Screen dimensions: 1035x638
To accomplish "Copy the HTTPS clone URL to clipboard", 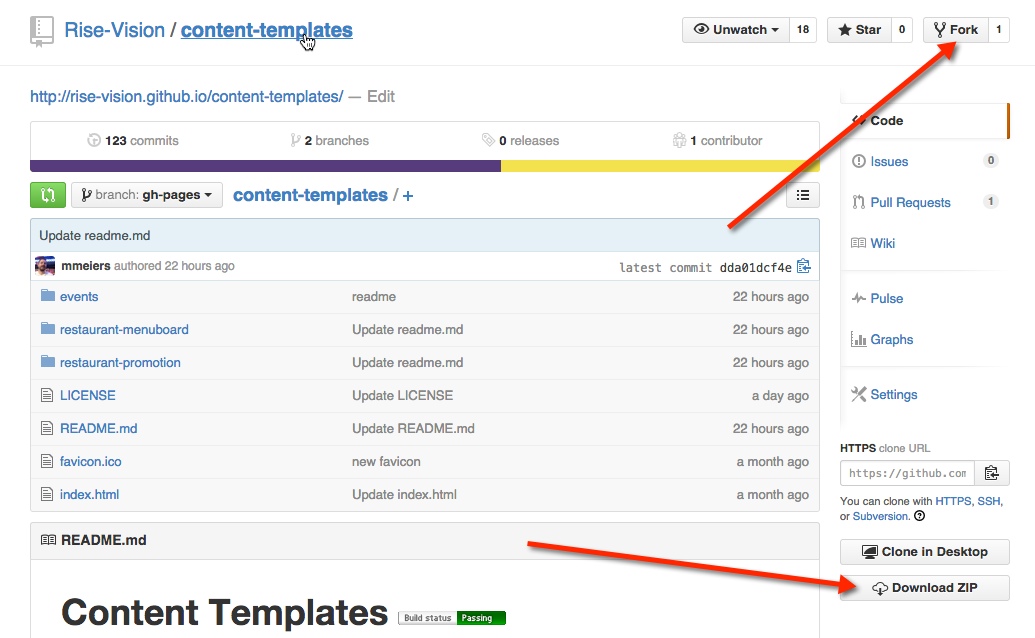I will pos(991,473).
